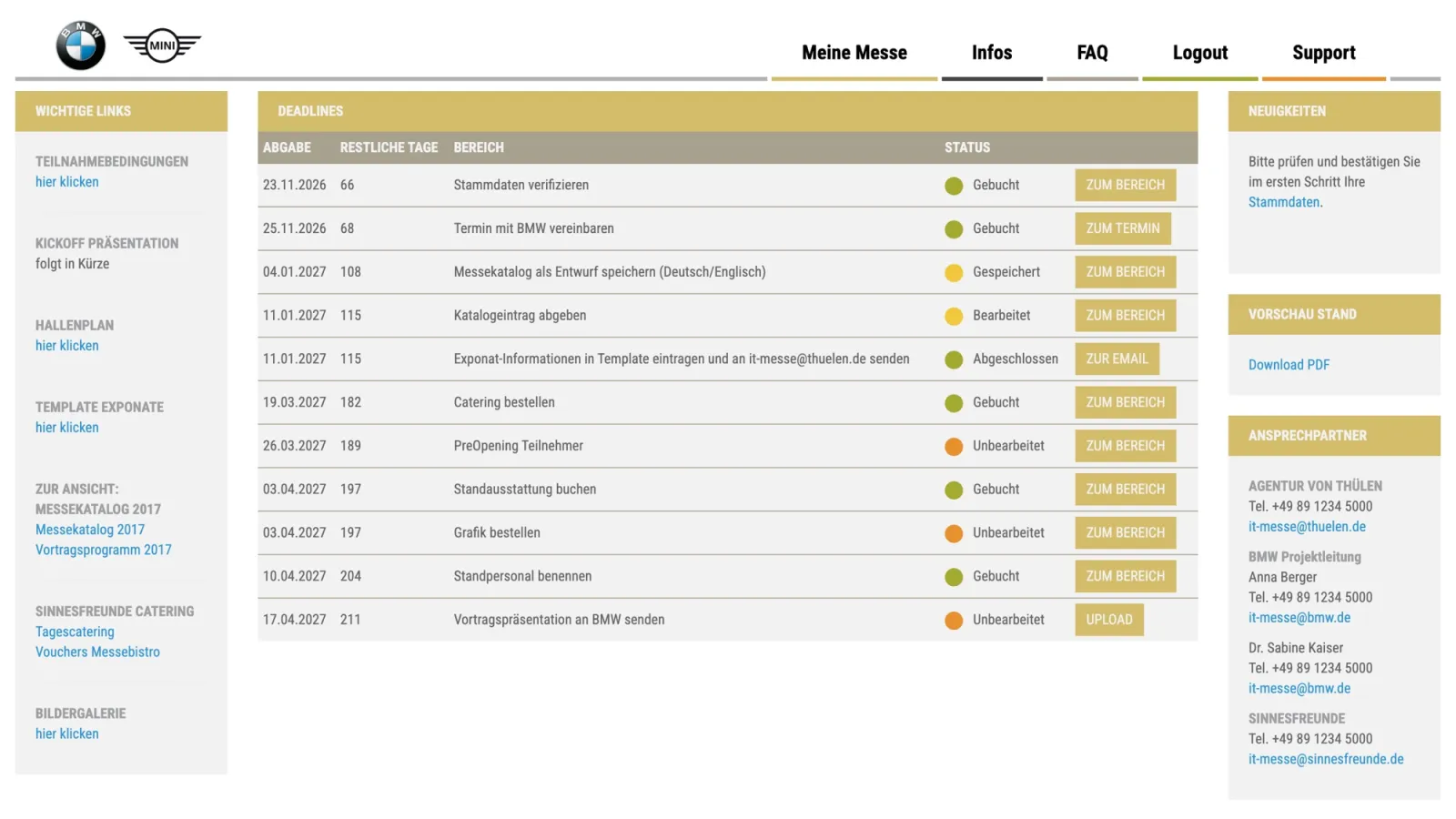Click the VORSCHAU STAND panel heading
Screen dimensions: 1456x819
click(x=1302, y=314)
